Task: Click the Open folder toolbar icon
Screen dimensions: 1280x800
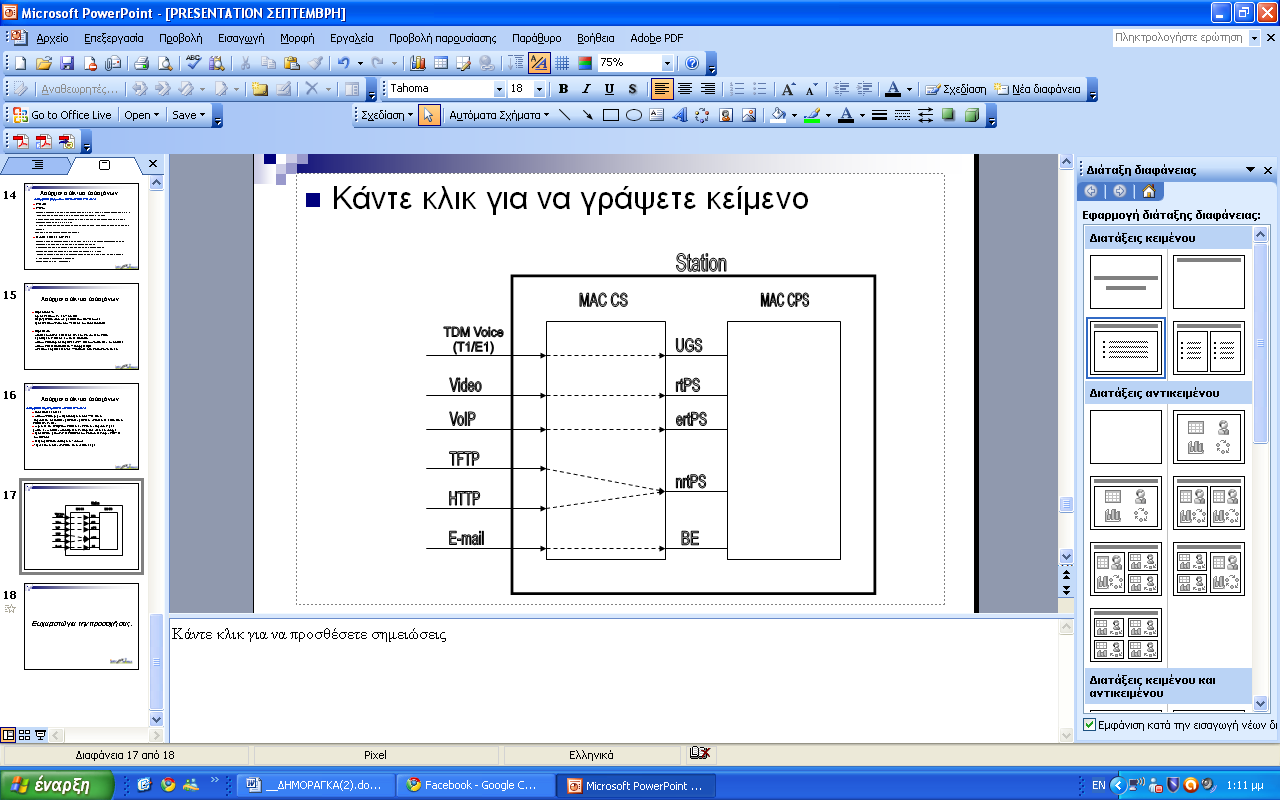Action: pyautogui.click(x=44, y=63)
